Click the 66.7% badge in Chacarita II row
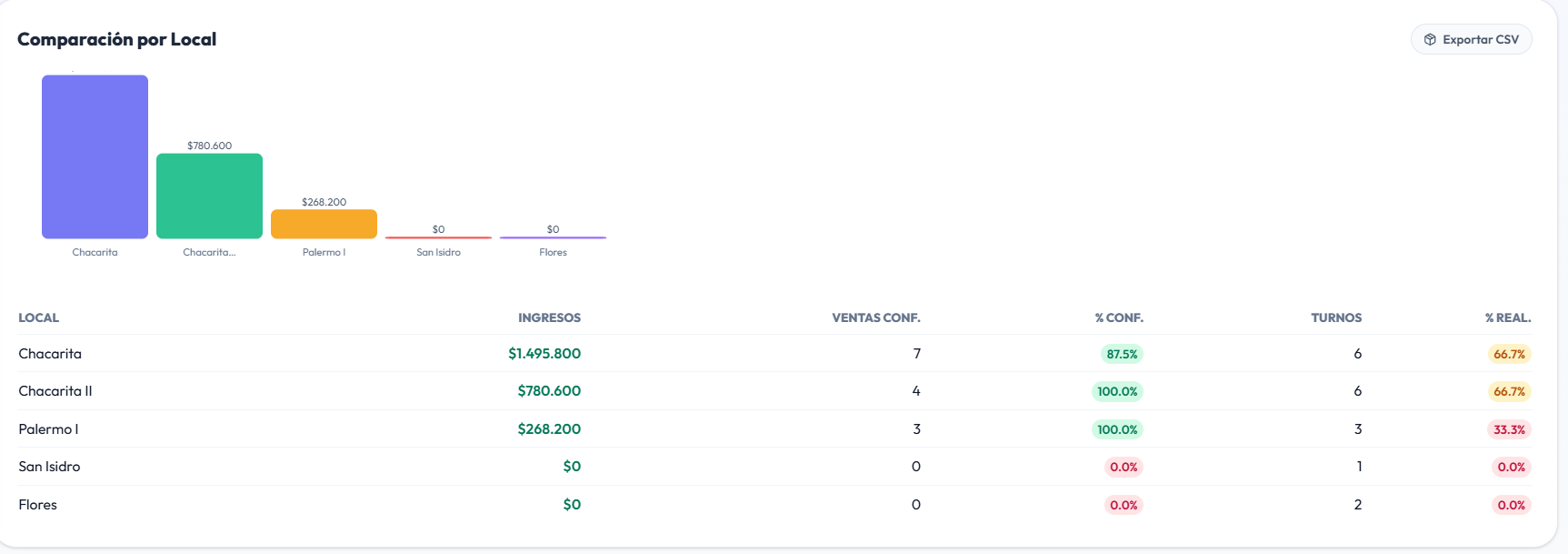 click(x=1509, y=392)
